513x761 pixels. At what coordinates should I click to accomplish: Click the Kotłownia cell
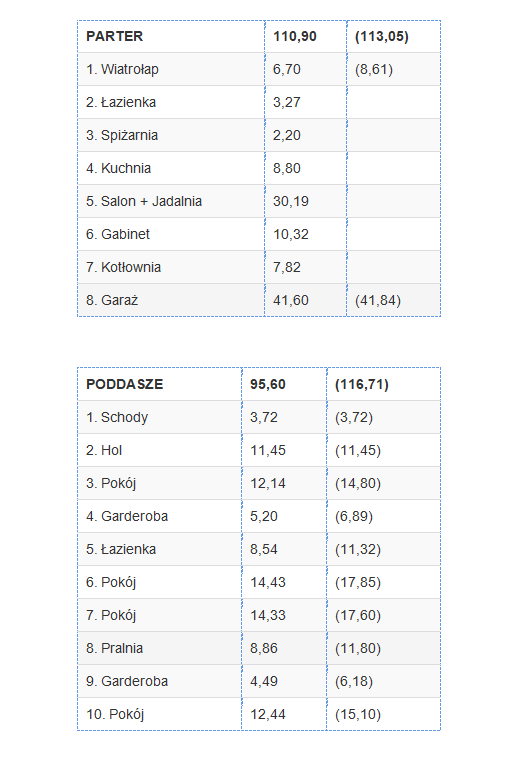171,267
